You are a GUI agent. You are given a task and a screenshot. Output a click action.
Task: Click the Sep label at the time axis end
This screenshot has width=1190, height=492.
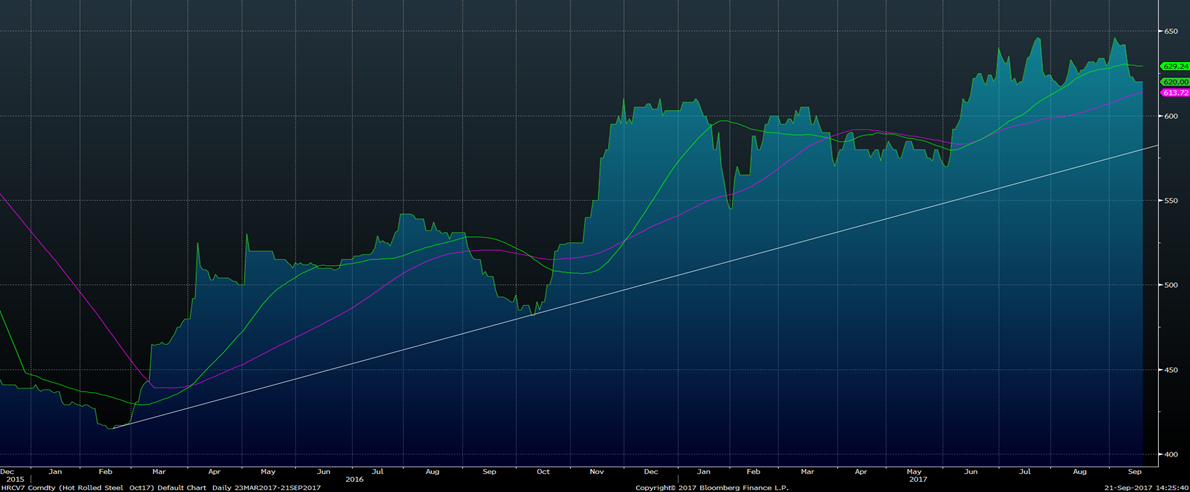pyautogui.click(x=1136, y=470)
